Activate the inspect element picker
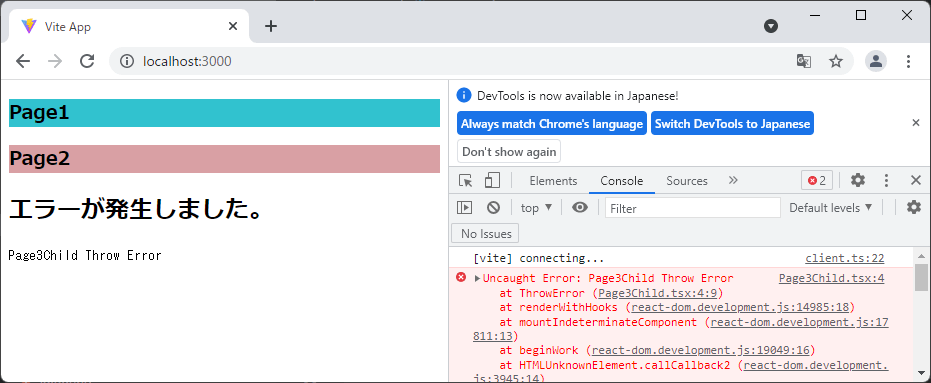 [466, 181]
